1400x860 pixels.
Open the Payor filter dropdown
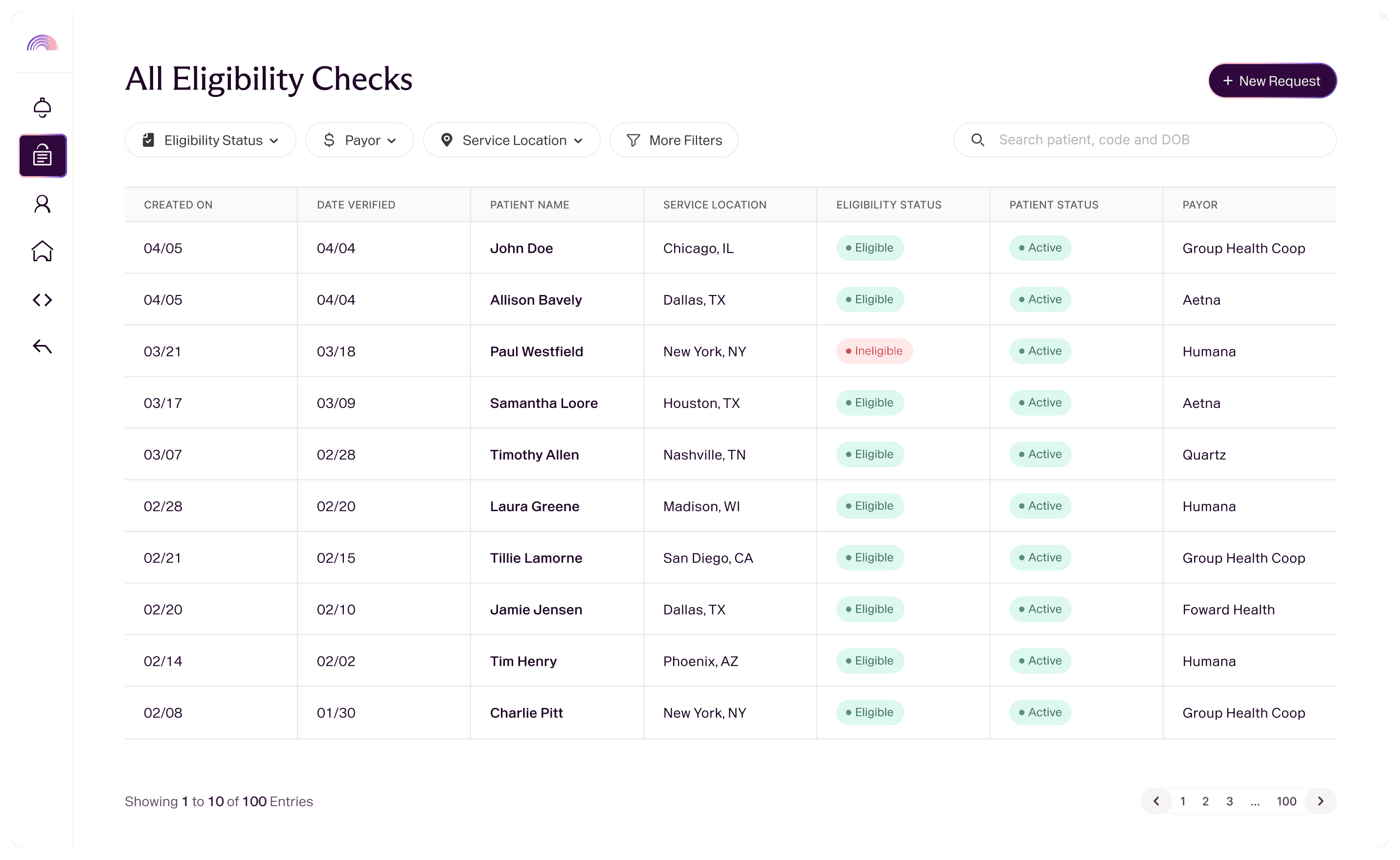(360, 140)
